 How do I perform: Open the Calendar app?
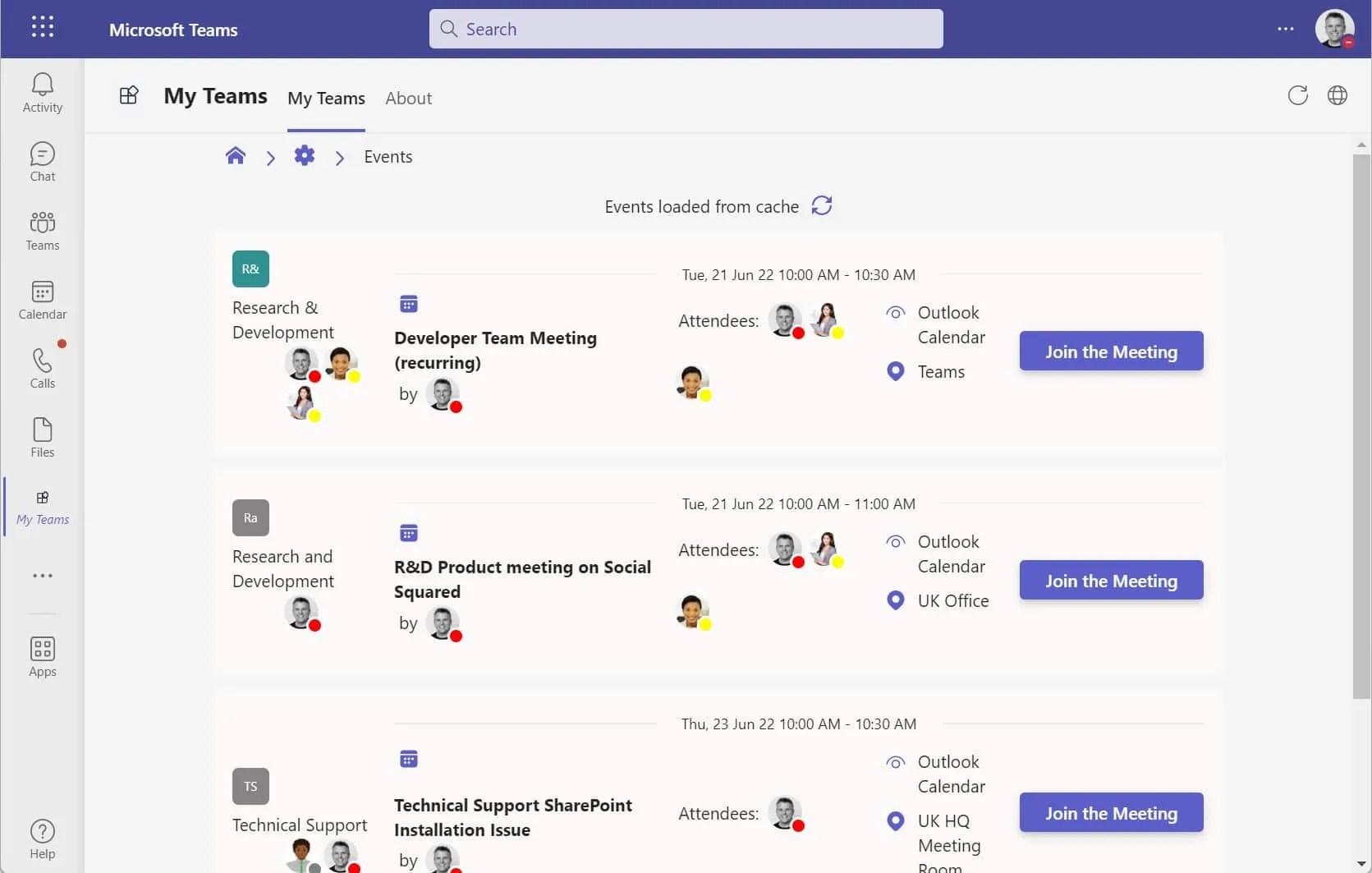[x=43, y=300]
